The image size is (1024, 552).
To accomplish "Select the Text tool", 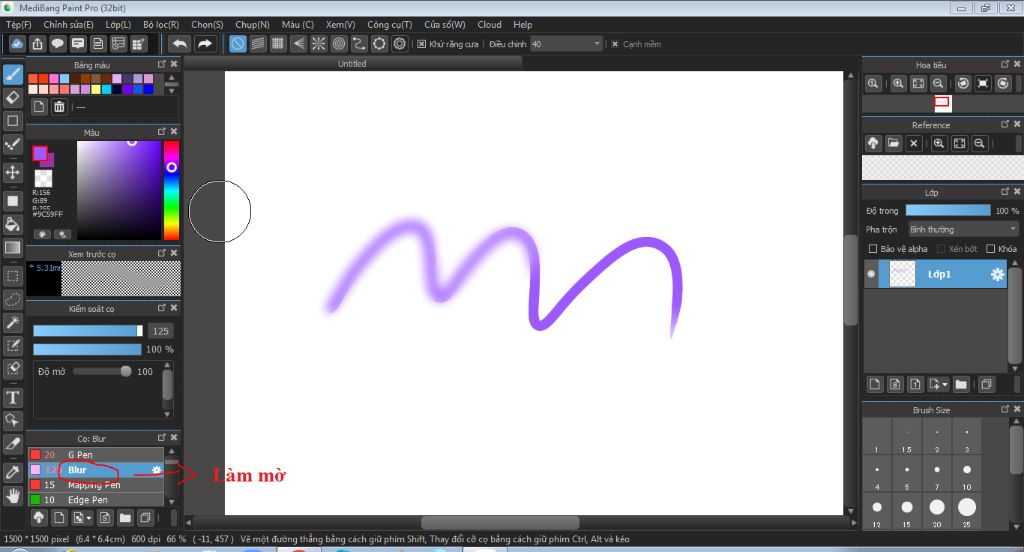I will point(12,397).
